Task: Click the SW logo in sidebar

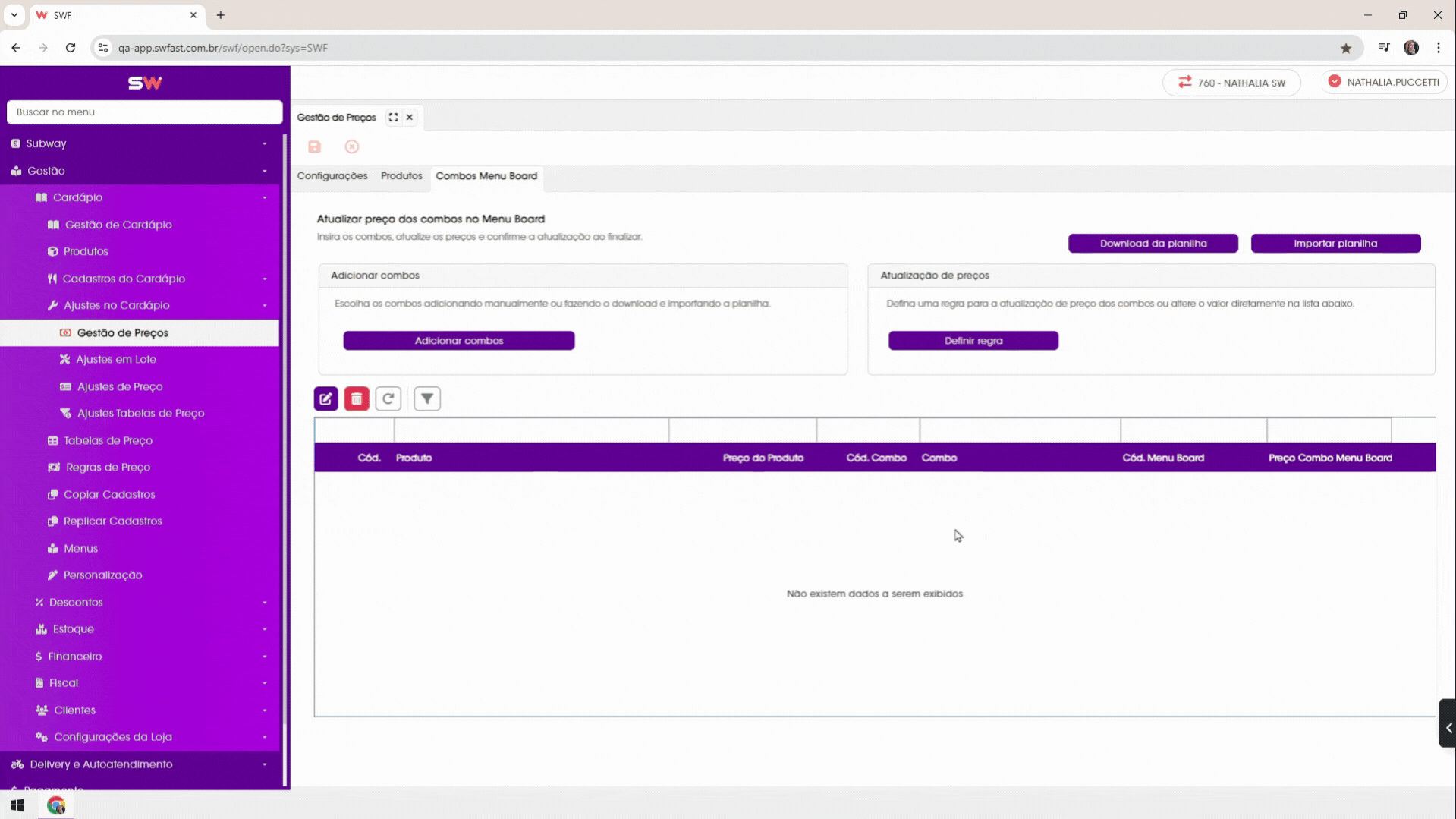Action: tap(145, 83)
